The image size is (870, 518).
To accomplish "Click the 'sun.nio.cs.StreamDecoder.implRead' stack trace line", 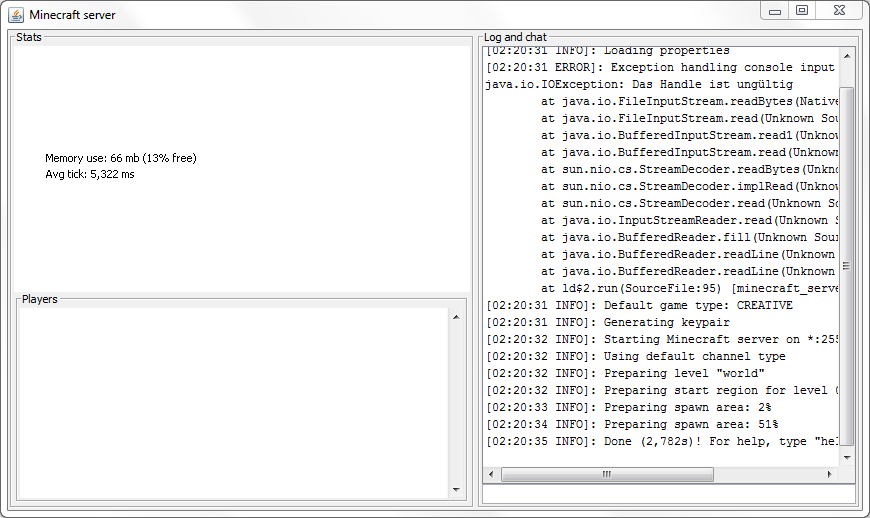I will 689,186.
